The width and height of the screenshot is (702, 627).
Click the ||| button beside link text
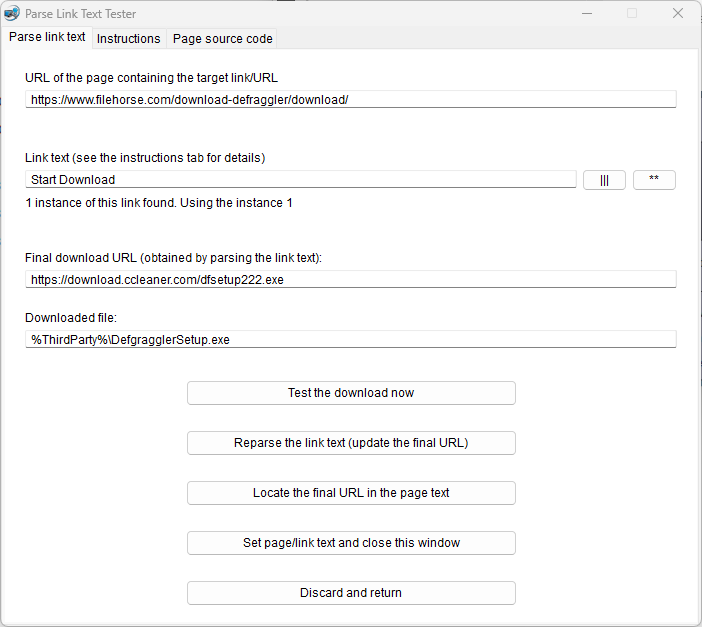pos(604,180)
